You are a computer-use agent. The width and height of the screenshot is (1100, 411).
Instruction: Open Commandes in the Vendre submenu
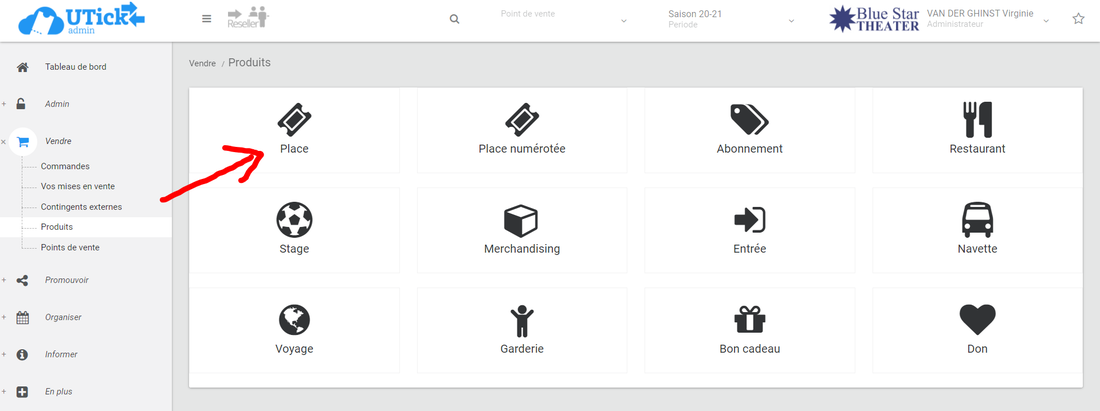click(x=65, y=166)
